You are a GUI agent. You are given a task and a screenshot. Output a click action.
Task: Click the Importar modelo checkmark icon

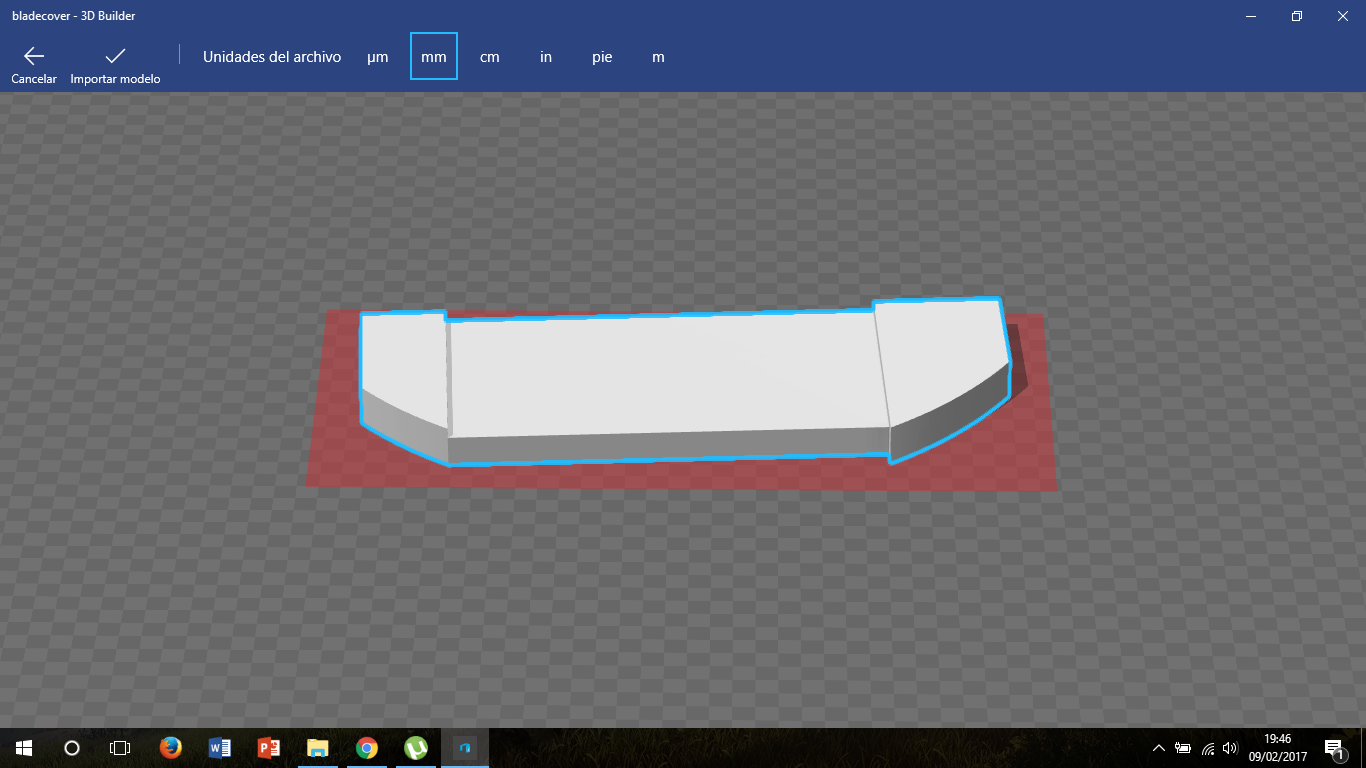click(x=115, y=56)
